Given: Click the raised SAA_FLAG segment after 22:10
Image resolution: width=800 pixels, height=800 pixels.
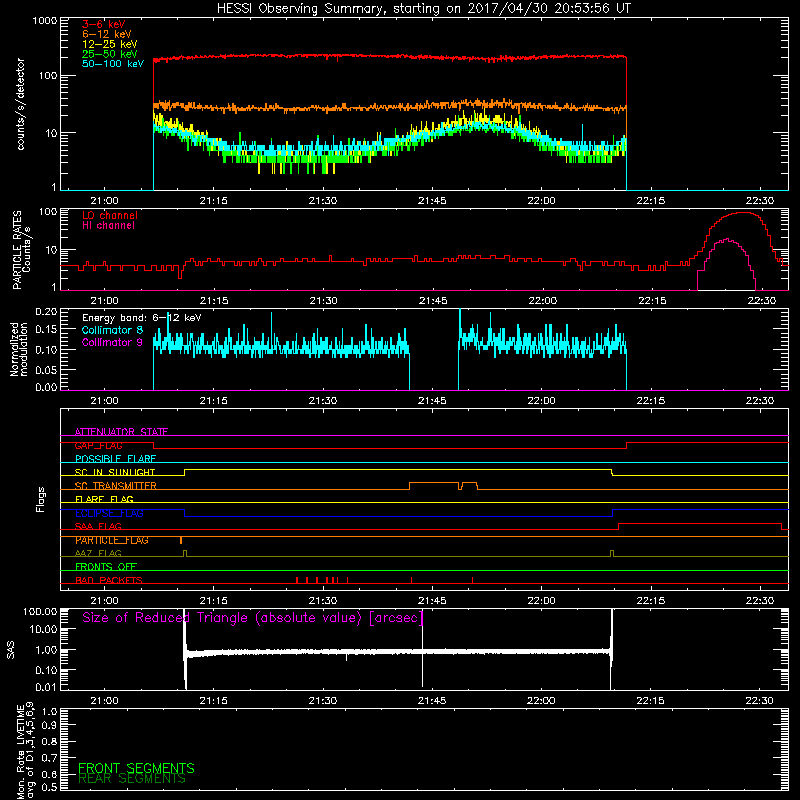Looking at the screenshot, I should pyautogui.click(x=700, y=523).
